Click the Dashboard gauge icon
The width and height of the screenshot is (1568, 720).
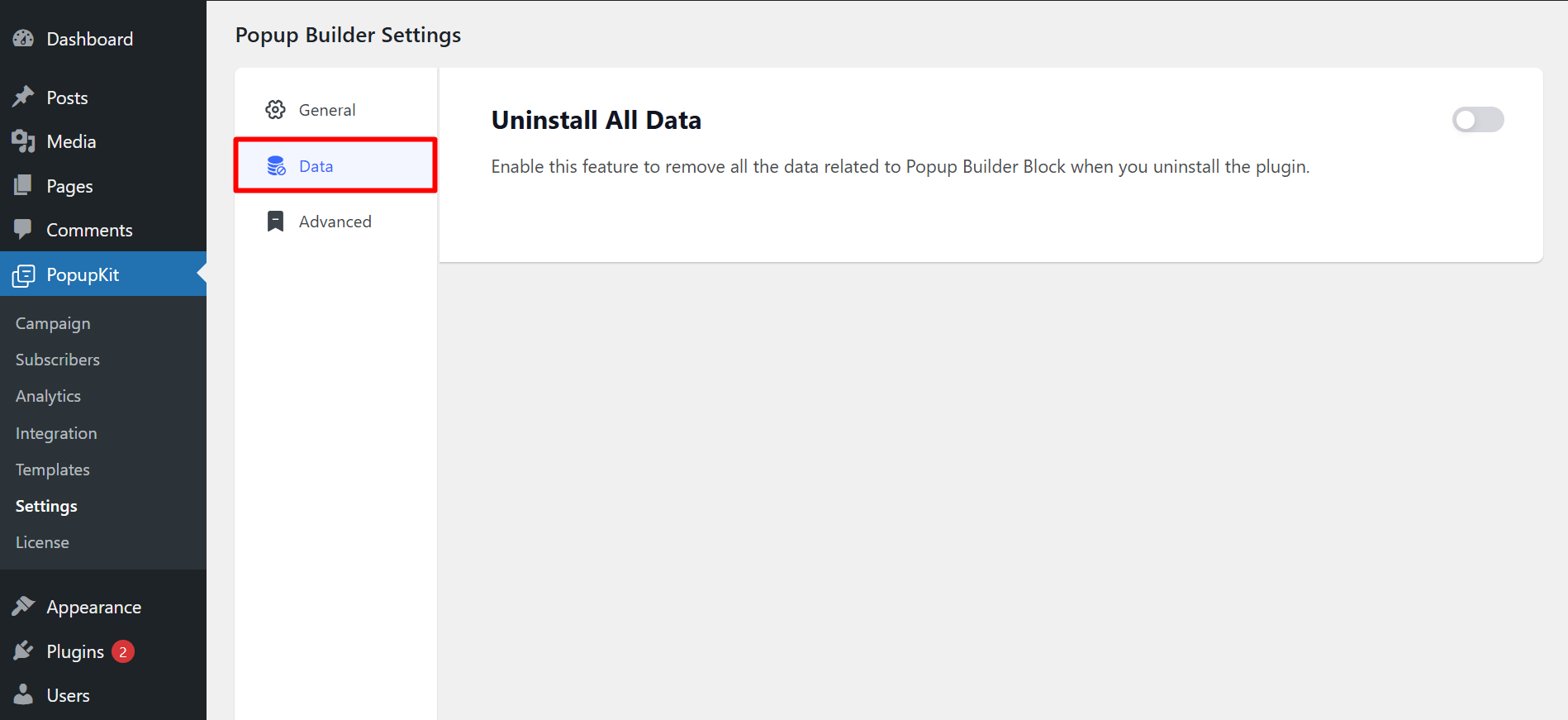coord(23,39)
